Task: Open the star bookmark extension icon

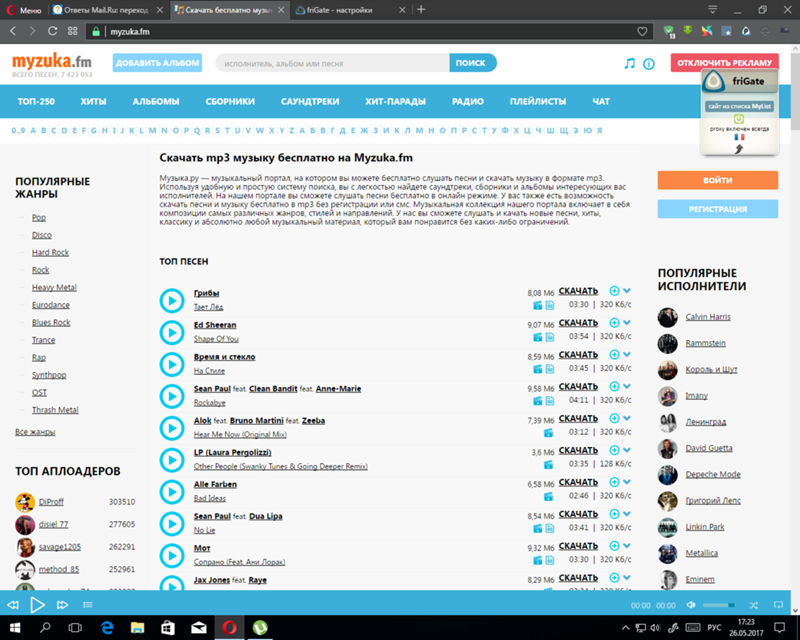Action: (x=727, y=32)
